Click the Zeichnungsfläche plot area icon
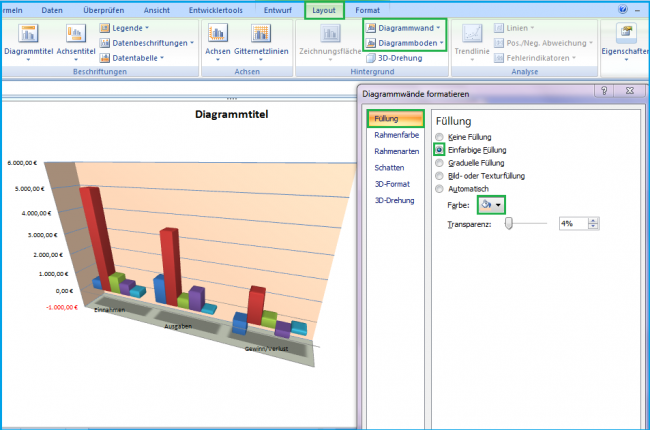650x430 pixels. 330,33
